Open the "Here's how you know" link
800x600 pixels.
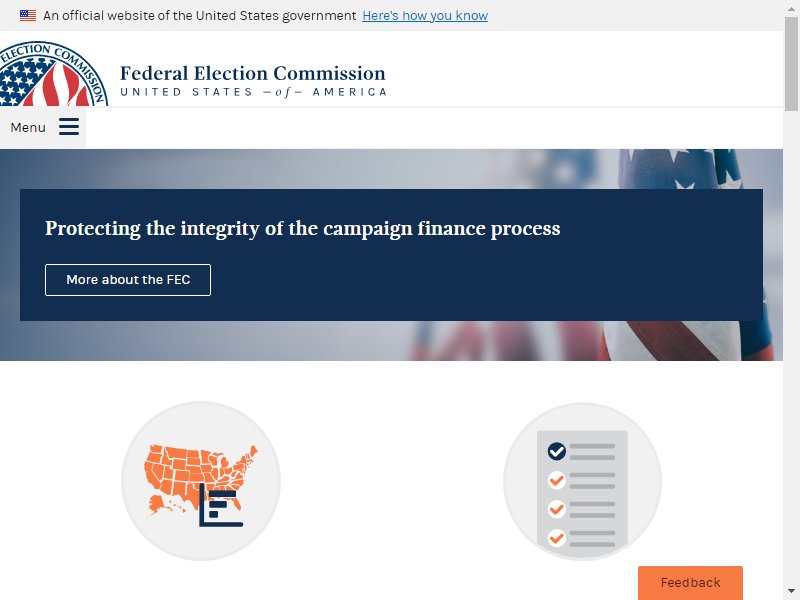(x=425, y=16)
